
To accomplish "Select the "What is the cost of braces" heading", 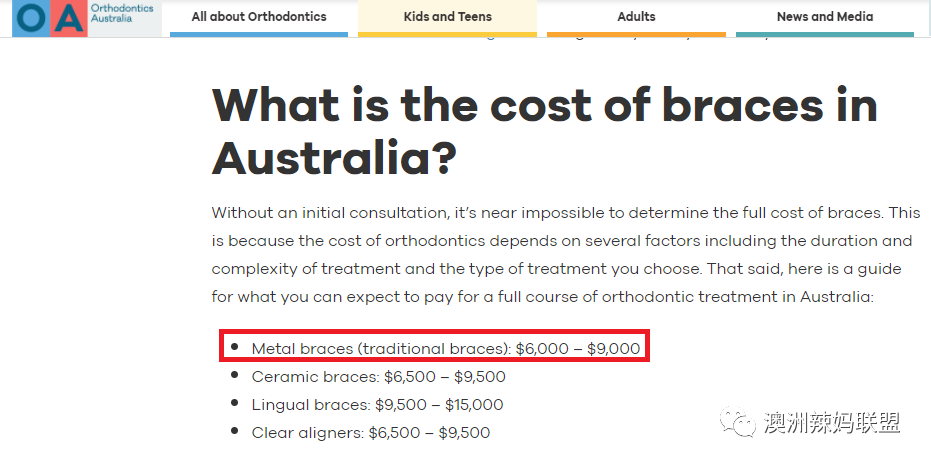I will 544,131.
